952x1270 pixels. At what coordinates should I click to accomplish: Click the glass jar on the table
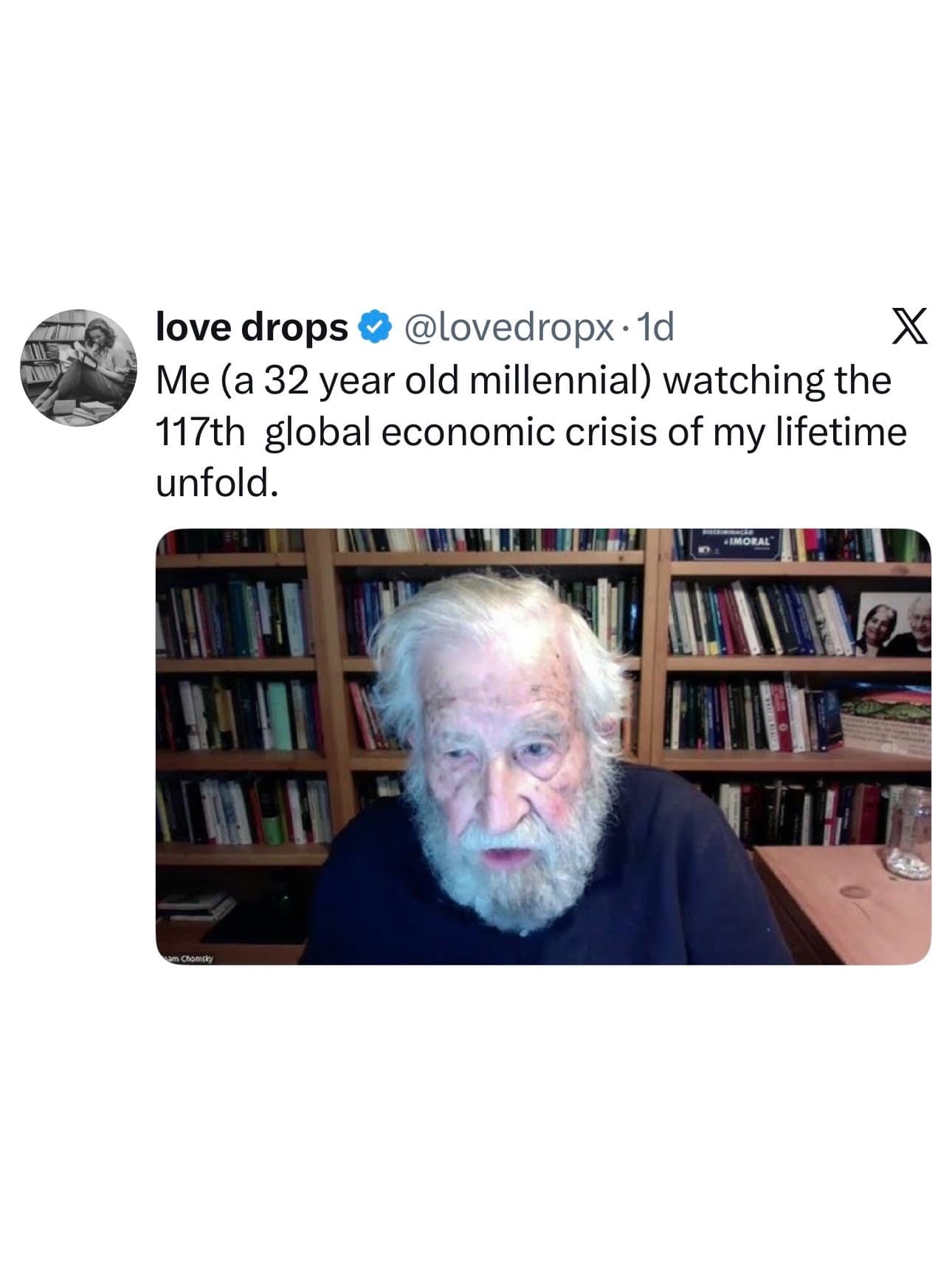coord(907,832)
